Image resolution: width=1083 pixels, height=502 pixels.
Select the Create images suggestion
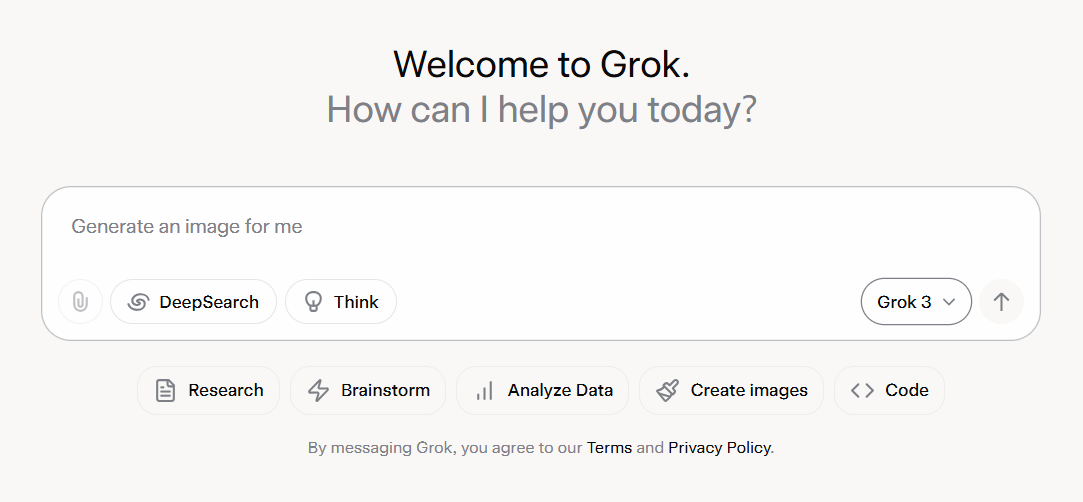pos(731,391)
